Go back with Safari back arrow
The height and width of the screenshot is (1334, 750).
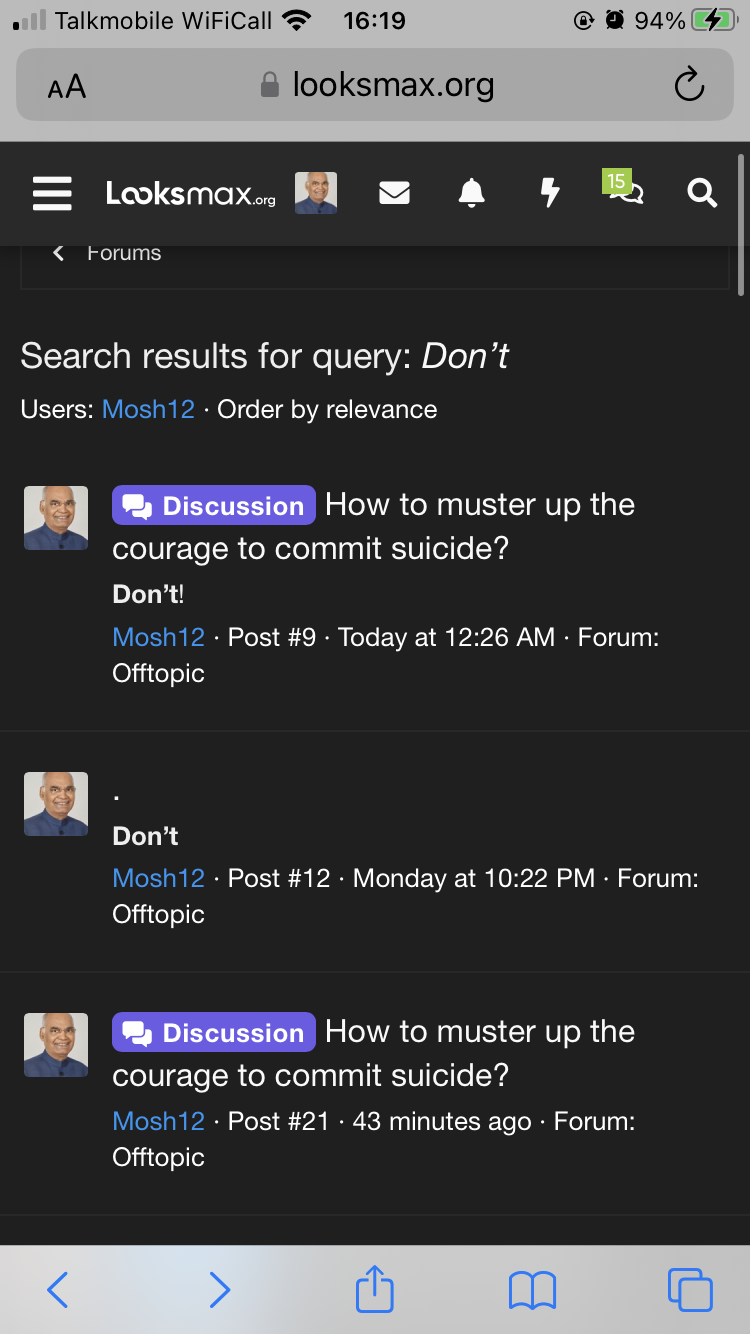click(58, 1290)
